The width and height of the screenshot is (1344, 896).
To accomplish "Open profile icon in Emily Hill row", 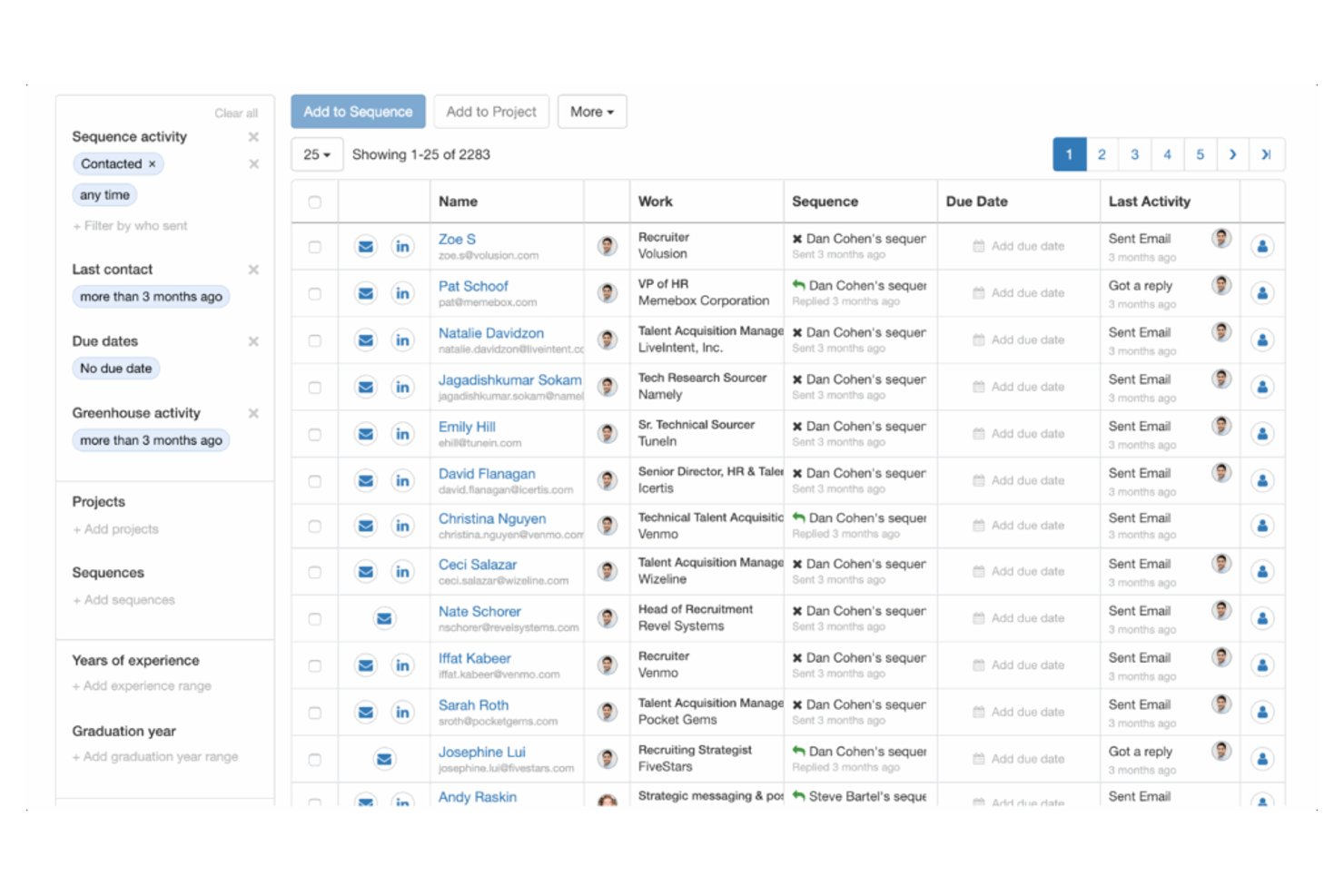I will (x=1262, y=434).
